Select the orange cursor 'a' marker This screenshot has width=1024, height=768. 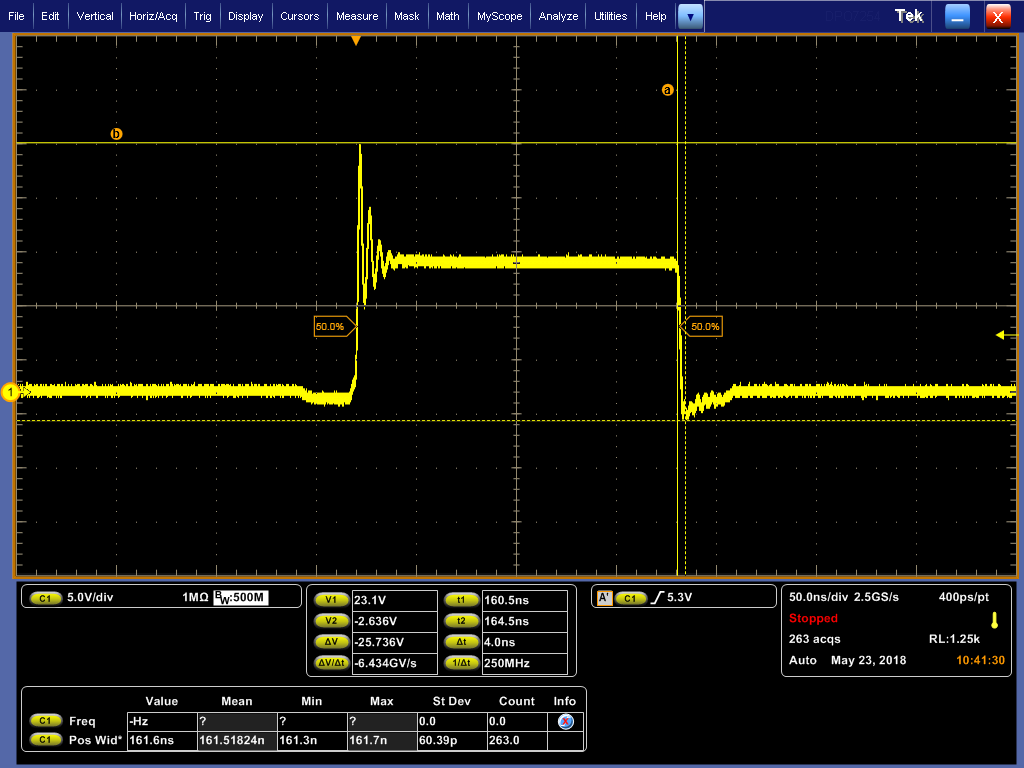coord(668,90)
